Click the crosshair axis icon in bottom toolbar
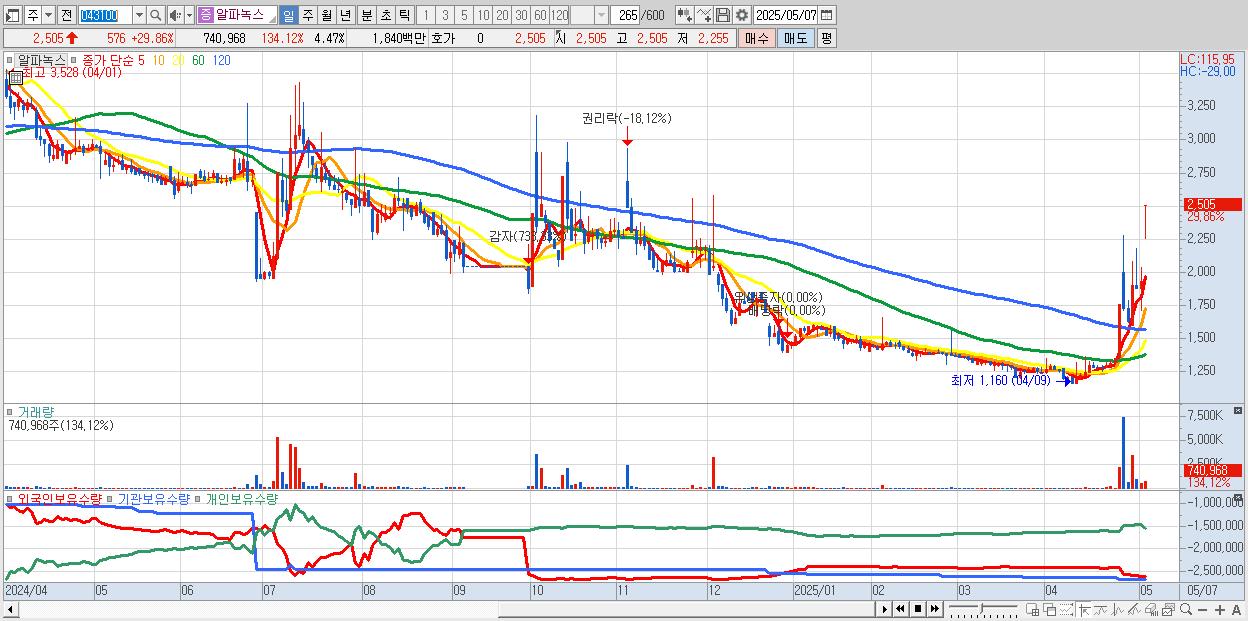This screenshot has height=621, width=1248. pyautogui.click(x=1084, y=609)
